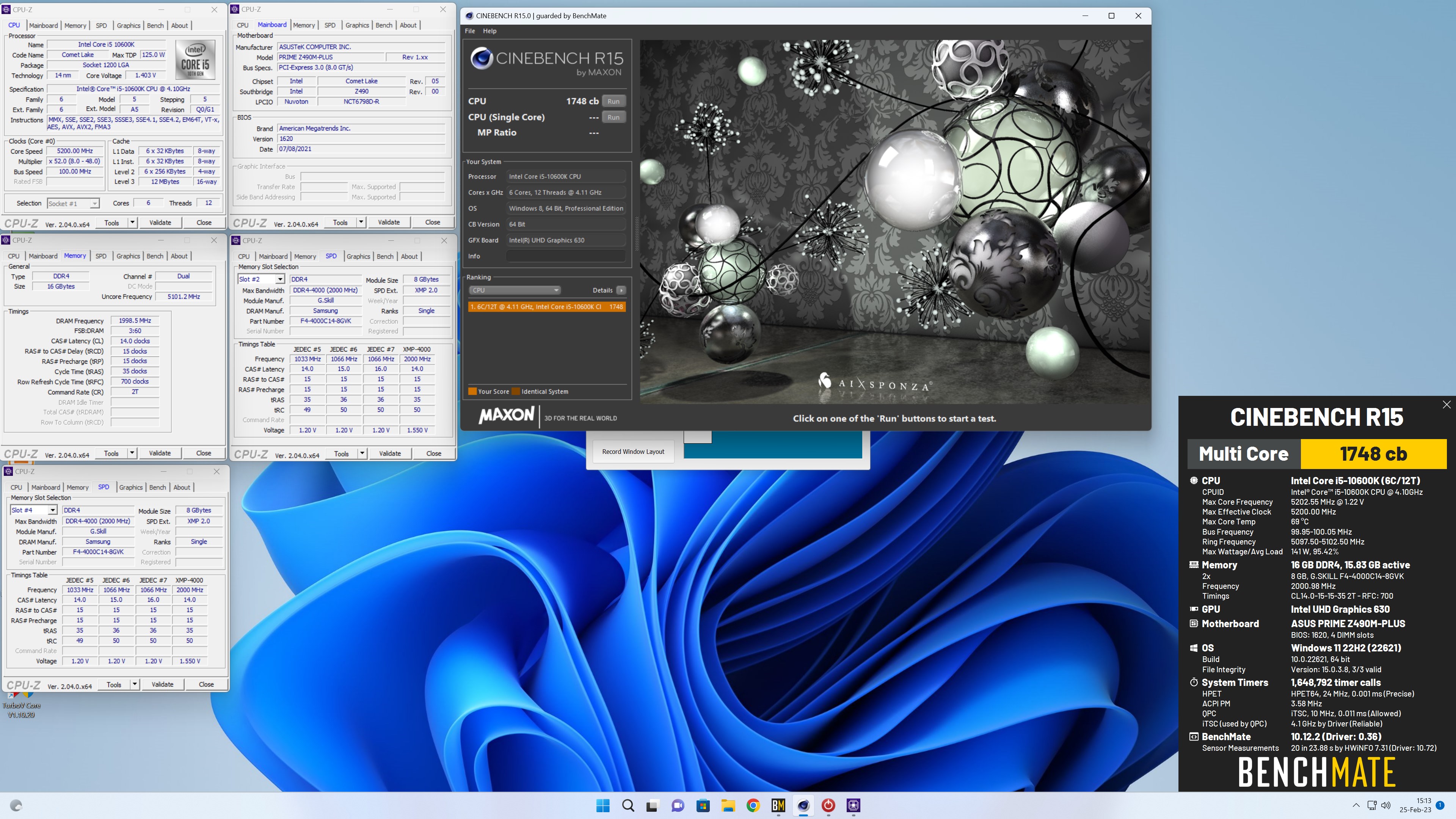Click Record Window Layout button
This screenshot has height=819, width=1456.
633,452
